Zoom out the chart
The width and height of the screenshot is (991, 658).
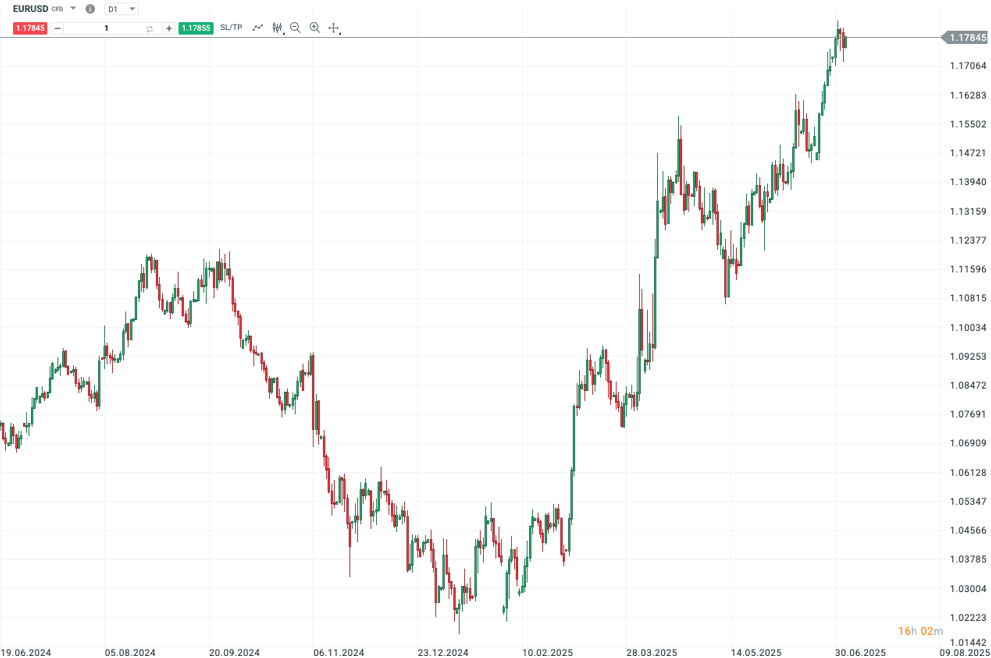tap(296, 28)
